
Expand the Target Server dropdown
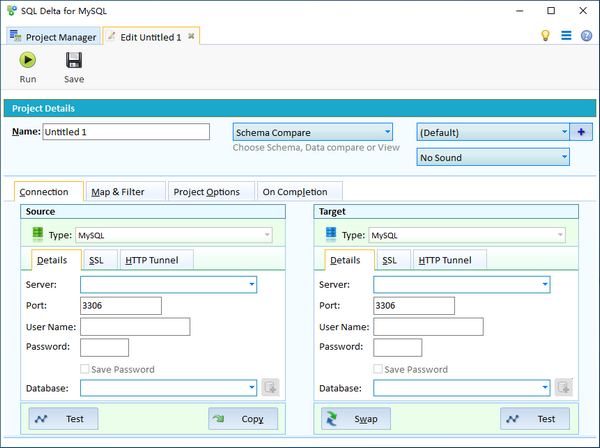pos(545,284)
